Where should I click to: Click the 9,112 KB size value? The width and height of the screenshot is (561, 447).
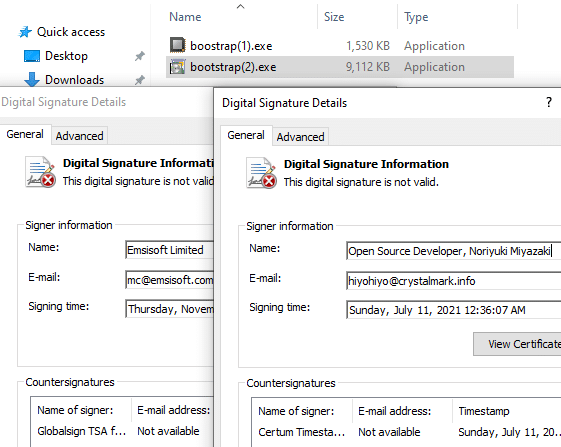368,67
